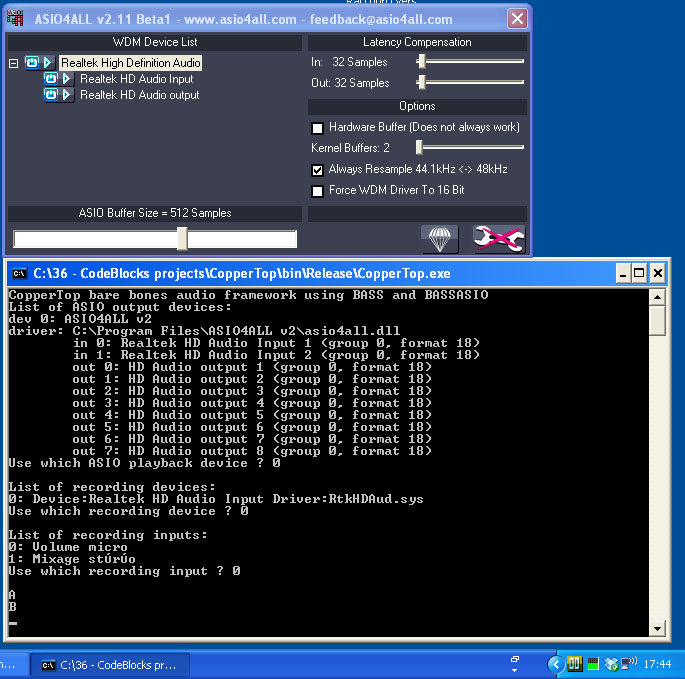The height and width of the screenshot is (679, 685).
Task: Click the 'Use which recording input' line
Action: tap(125, 571)
